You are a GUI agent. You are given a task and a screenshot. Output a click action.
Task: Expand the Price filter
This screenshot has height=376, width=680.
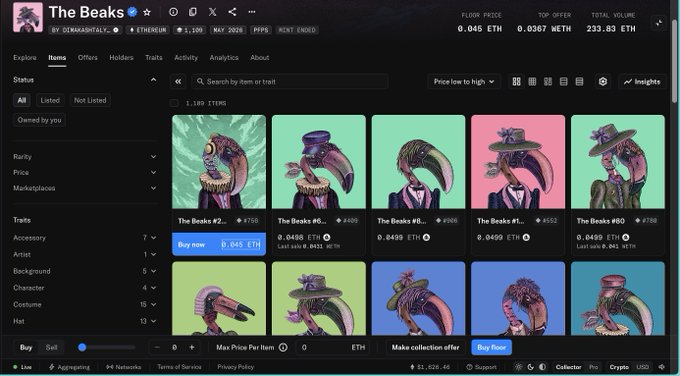[x=85, y=172]
